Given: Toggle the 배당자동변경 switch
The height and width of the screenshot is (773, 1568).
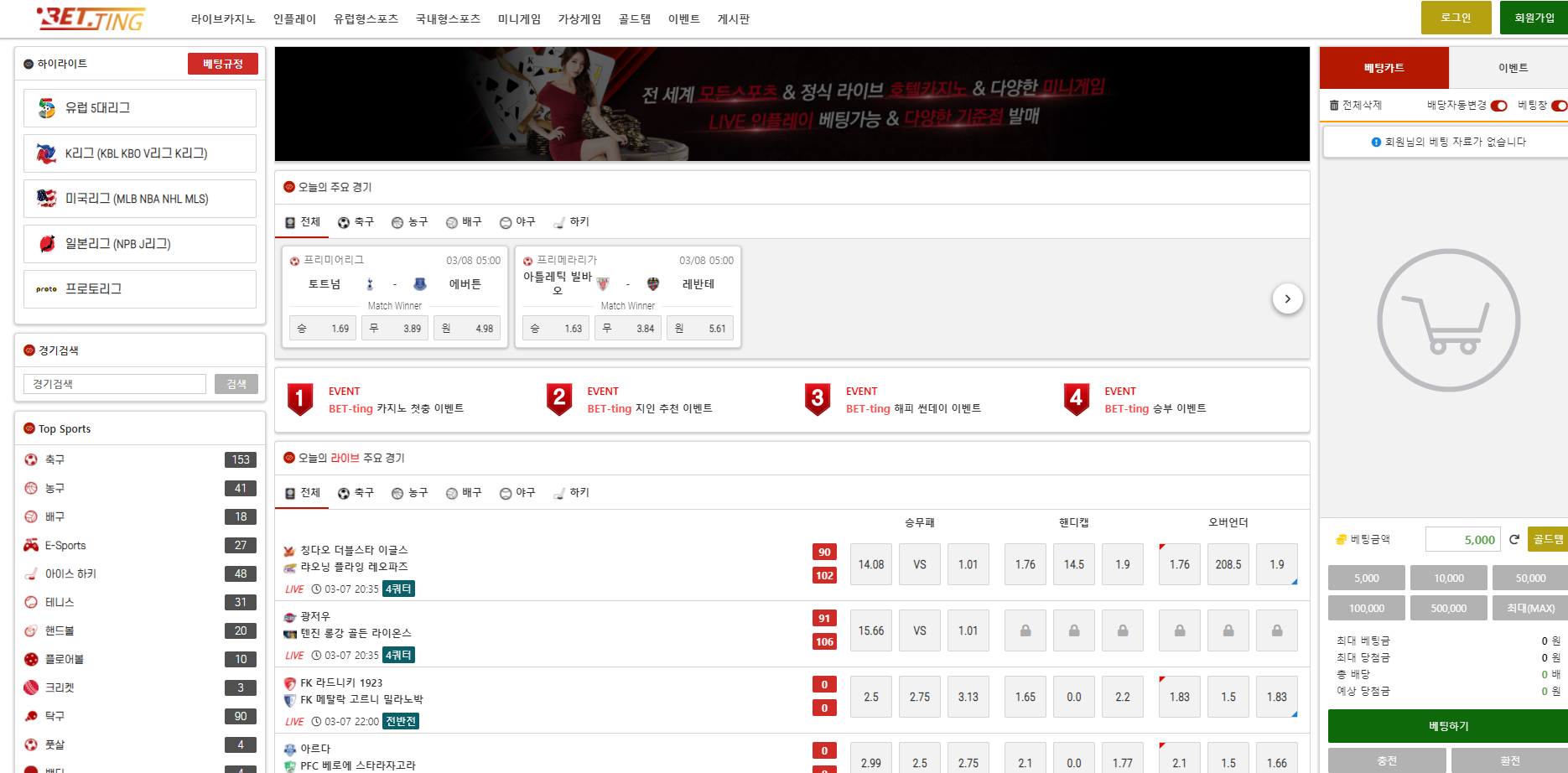Looking at the screenshot, I should (1499, 106).
